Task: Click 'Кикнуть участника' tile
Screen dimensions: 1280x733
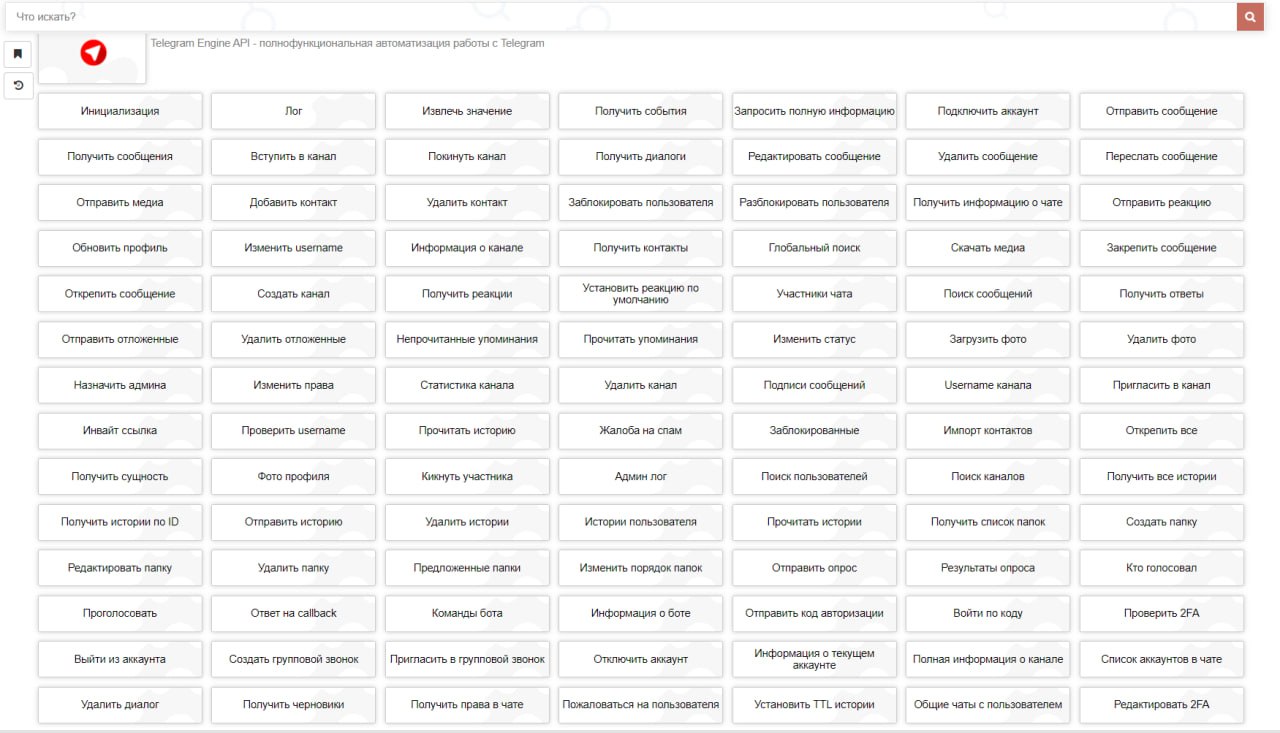Action: point(467,477)
